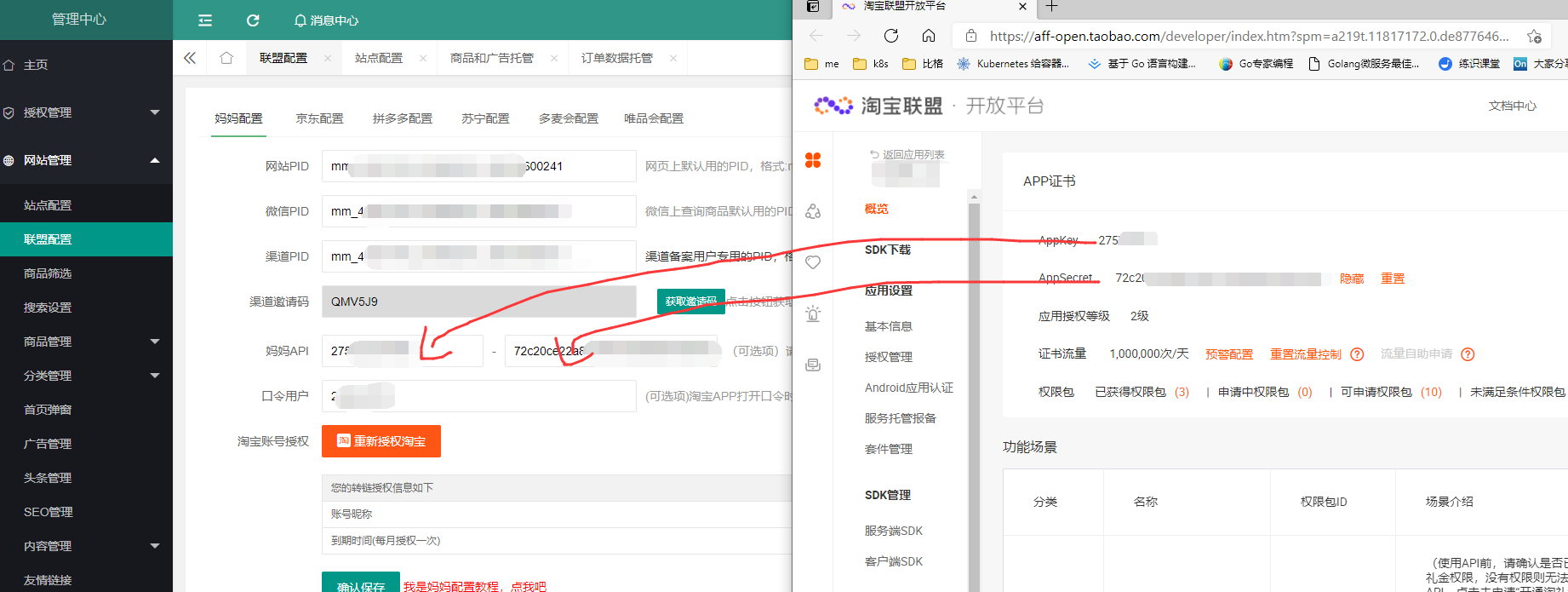The image size is (1568, 592).
Task: Open the 消息中心 bell notification
Action: tap(326, 20)
